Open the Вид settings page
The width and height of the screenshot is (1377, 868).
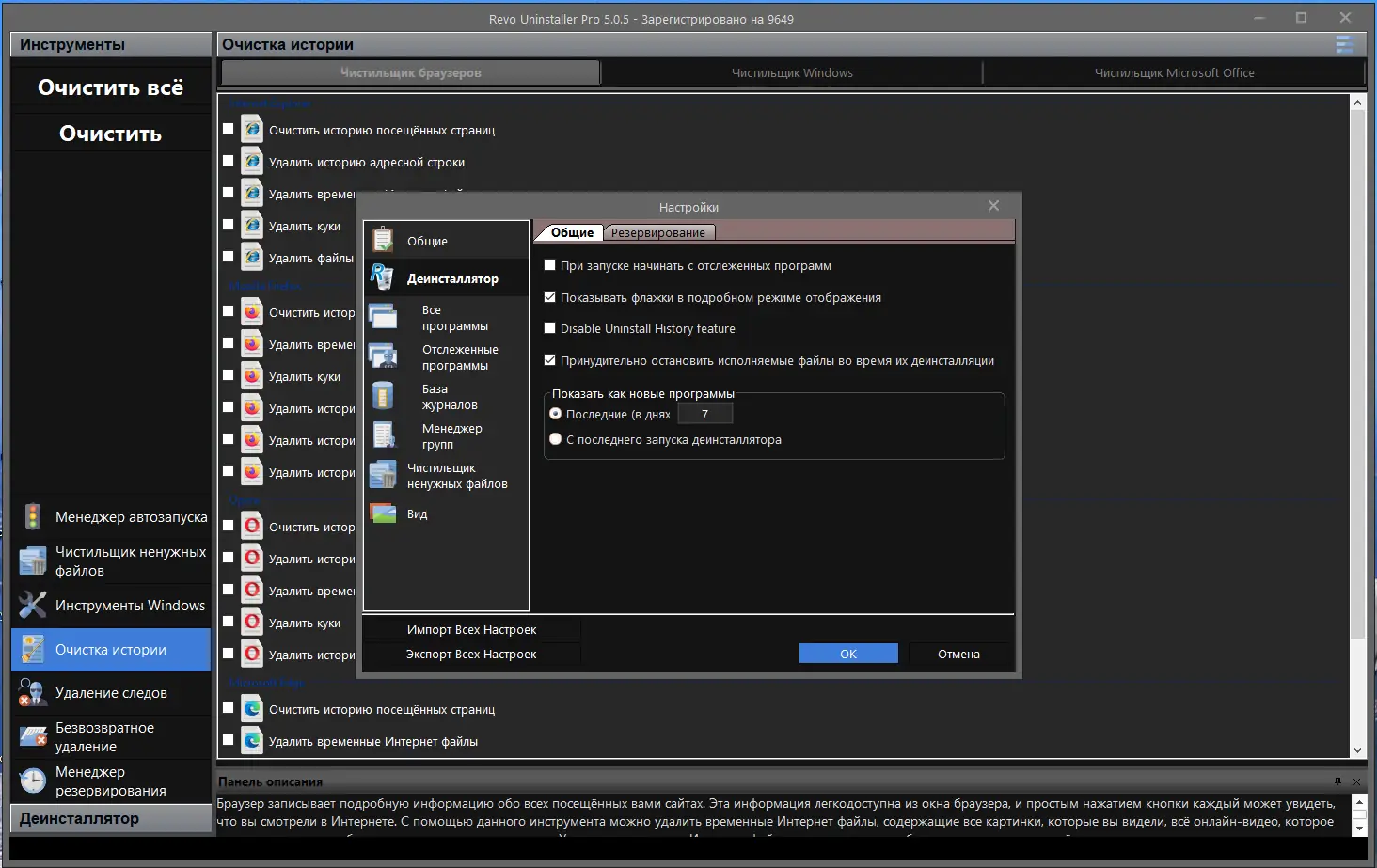(x=446, y=514)
